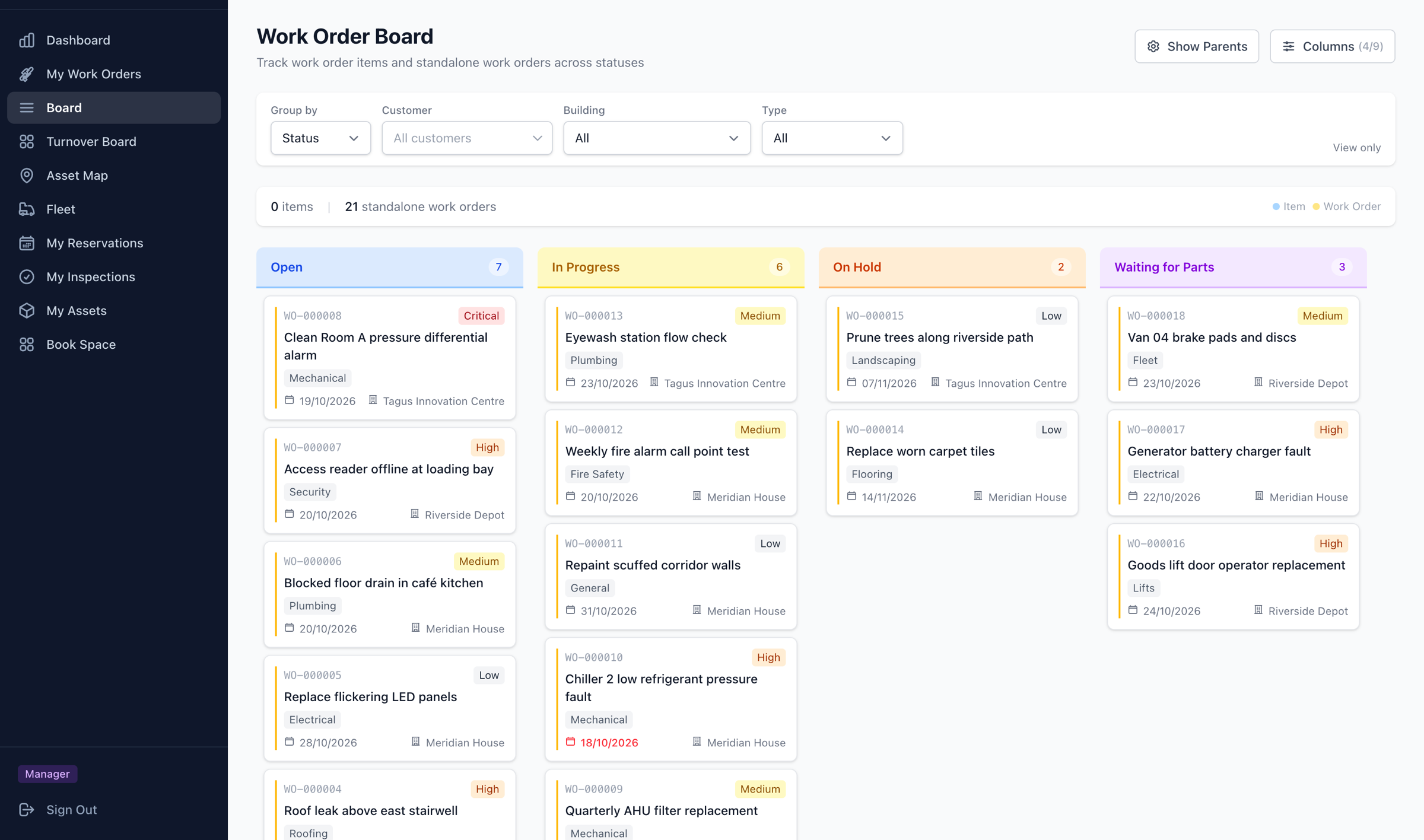Open the Columns (4/9) selector
The height and width of the screenshot is (840, 1424).
coord(1332,46)
